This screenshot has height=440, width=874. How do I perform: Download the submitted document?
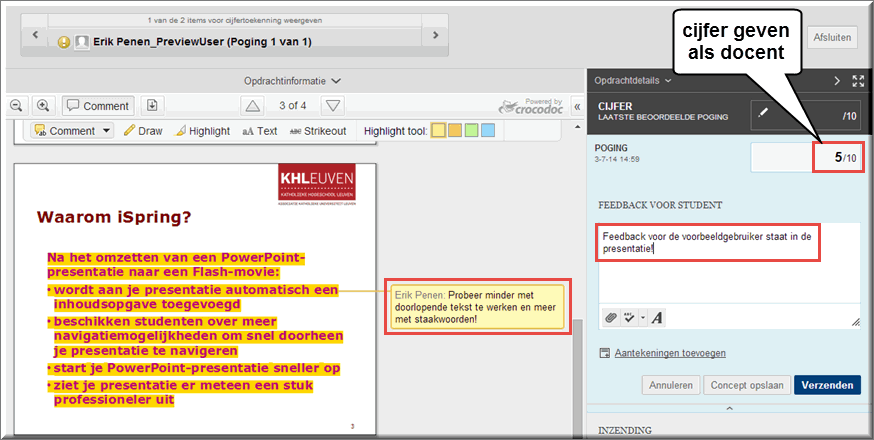pos(152,105)
